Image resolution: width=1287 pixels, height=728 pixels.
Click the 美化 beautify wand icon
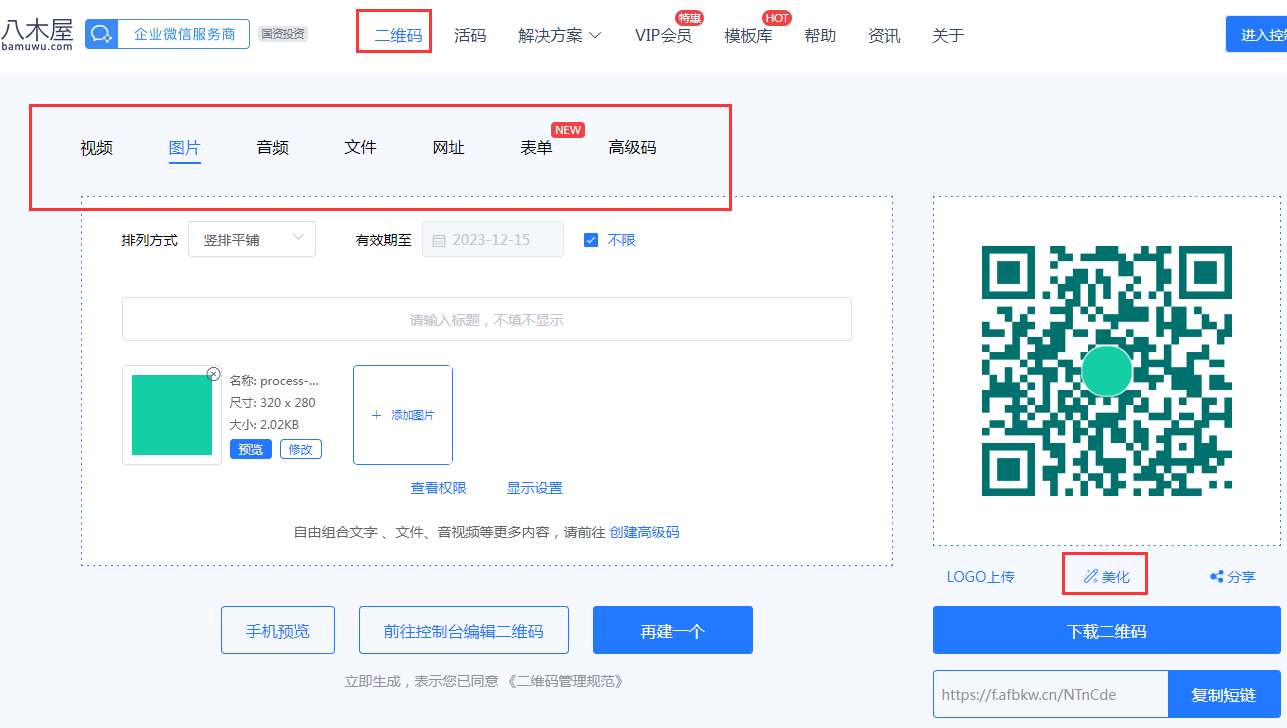tap(1090, 576)
